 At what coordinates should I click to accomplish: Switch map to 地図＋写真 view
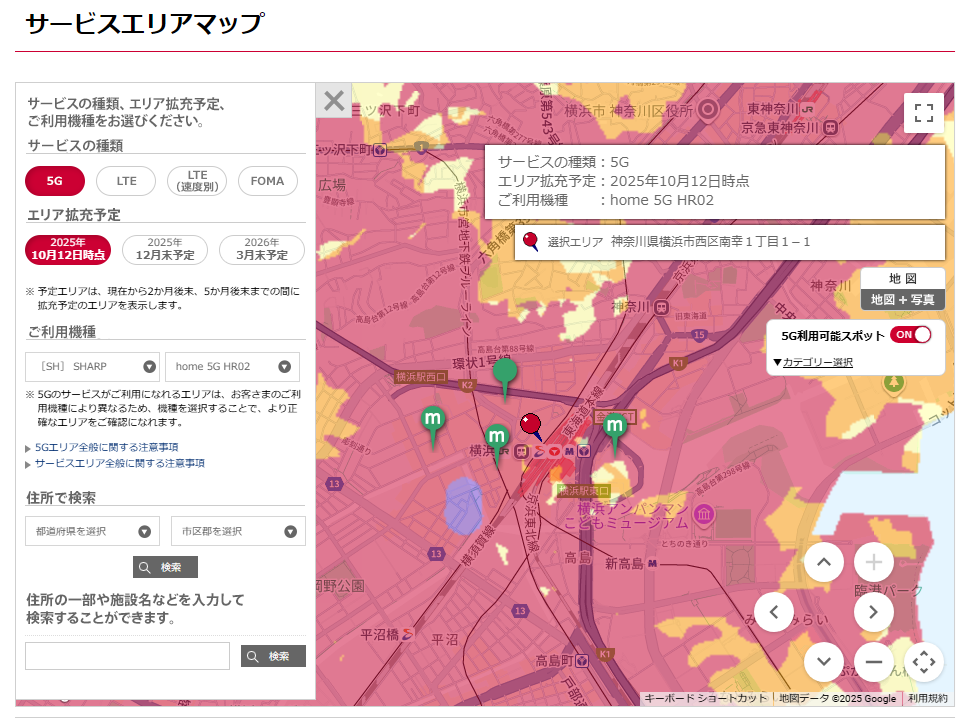902,299
